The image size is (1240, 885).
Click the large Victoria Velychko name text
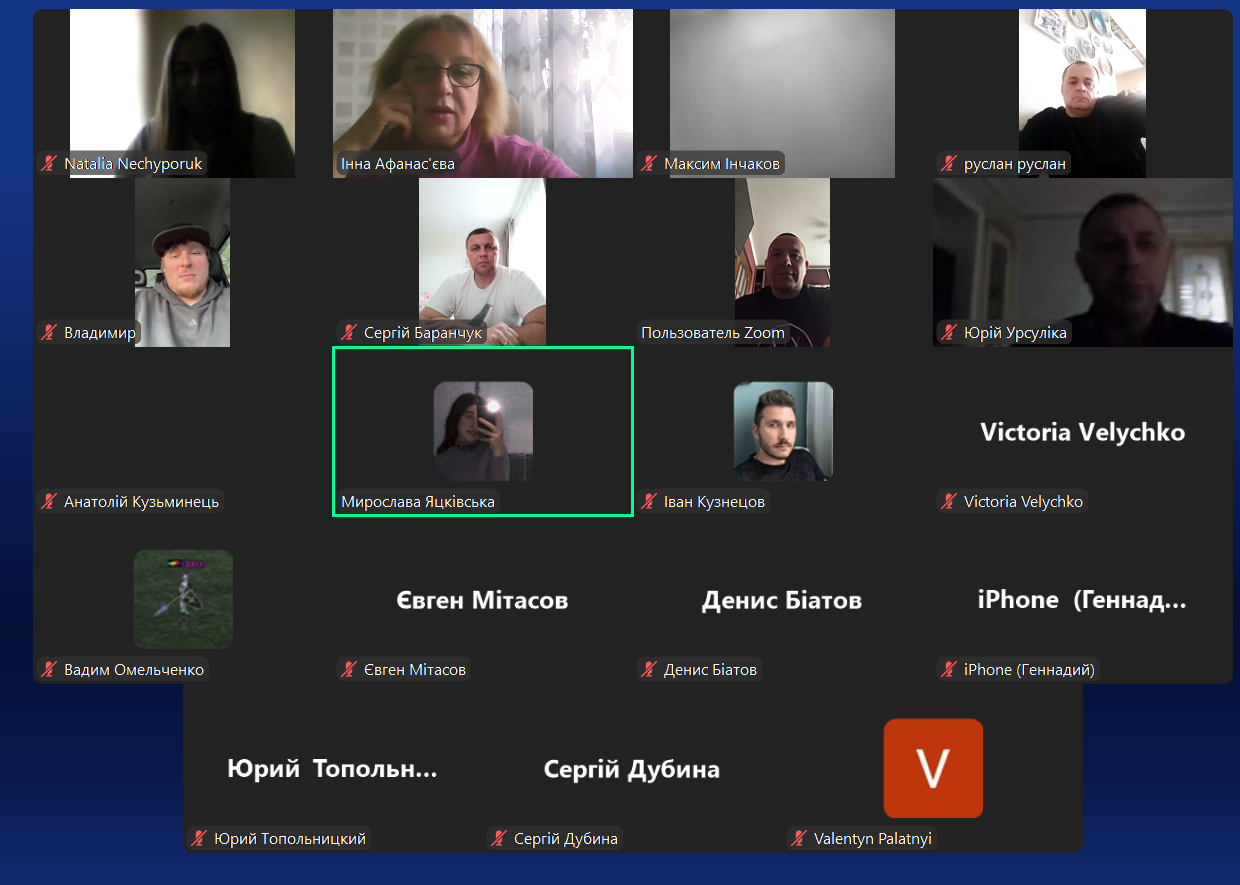point(1082,432)
